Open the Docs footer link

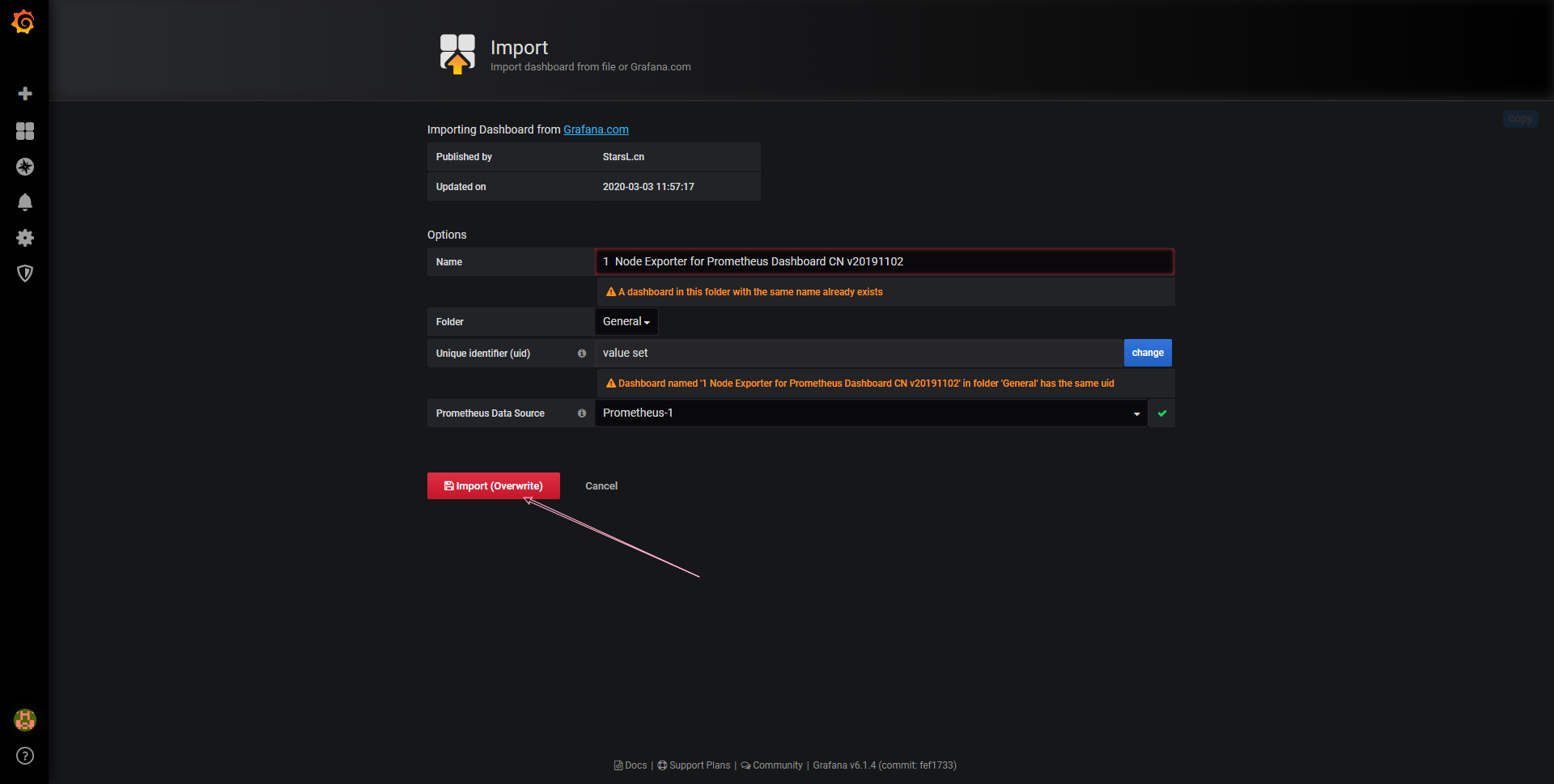(631, 765)
